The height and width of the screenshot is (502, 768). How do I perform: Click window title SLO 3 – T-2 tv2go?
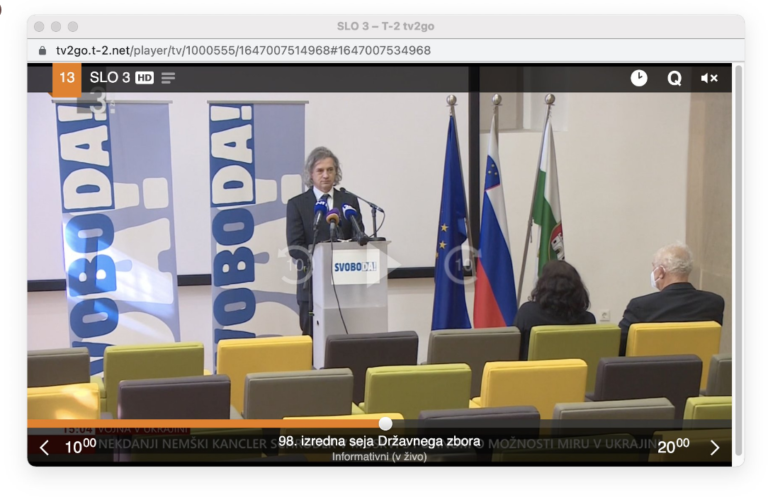tap(385, 26)
